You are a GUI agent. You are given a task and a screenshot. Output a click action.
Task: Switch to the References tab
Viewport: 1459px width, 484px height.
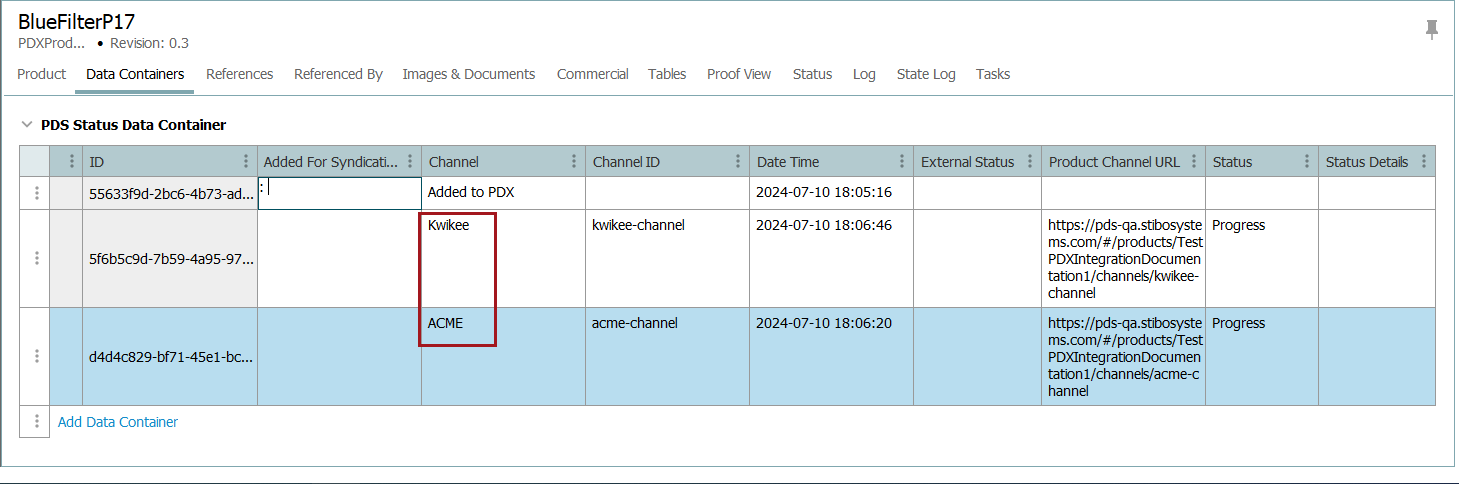tap(239, 74)
